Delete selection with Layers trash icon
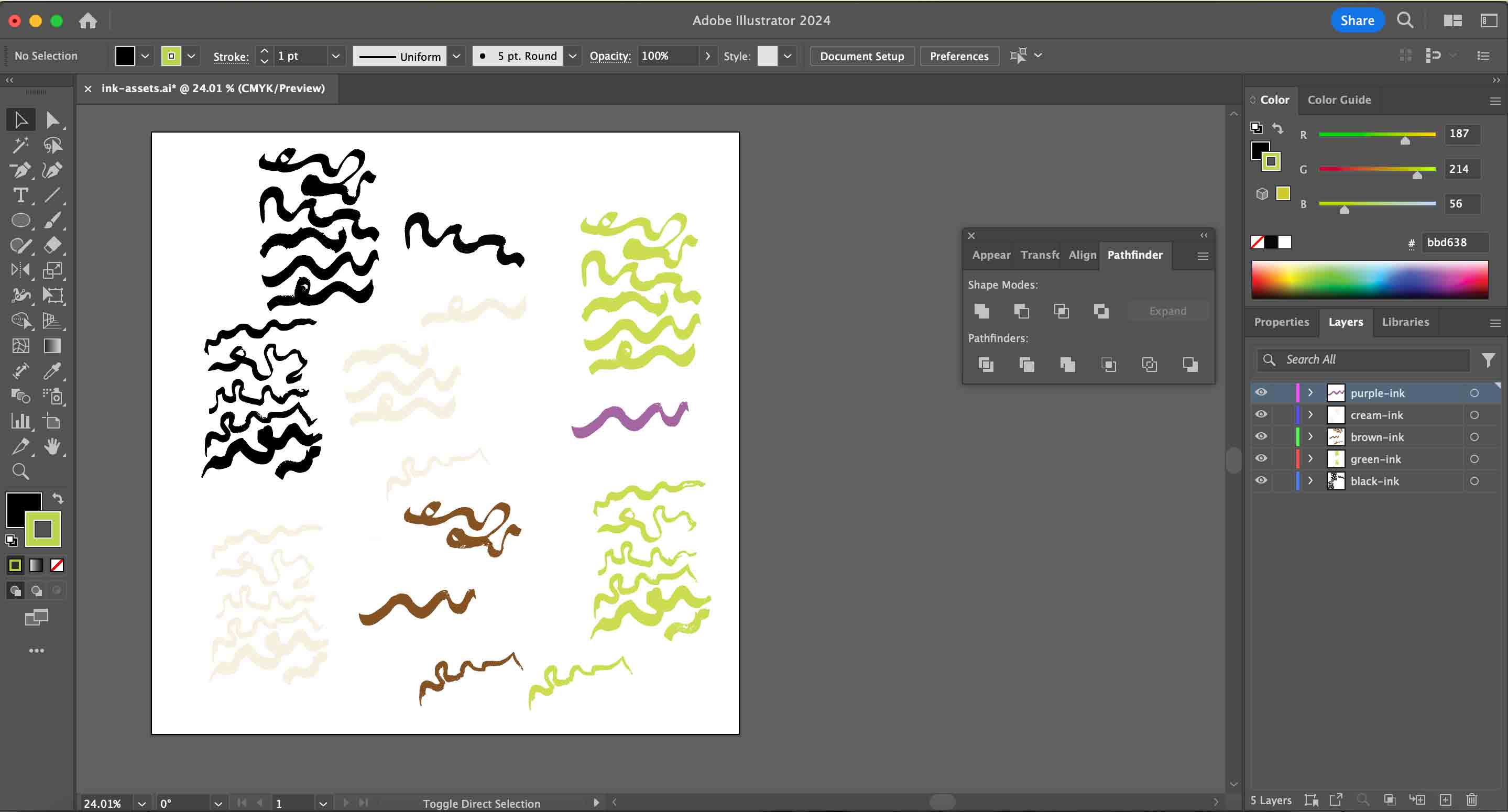 [x=1472, y=800]
